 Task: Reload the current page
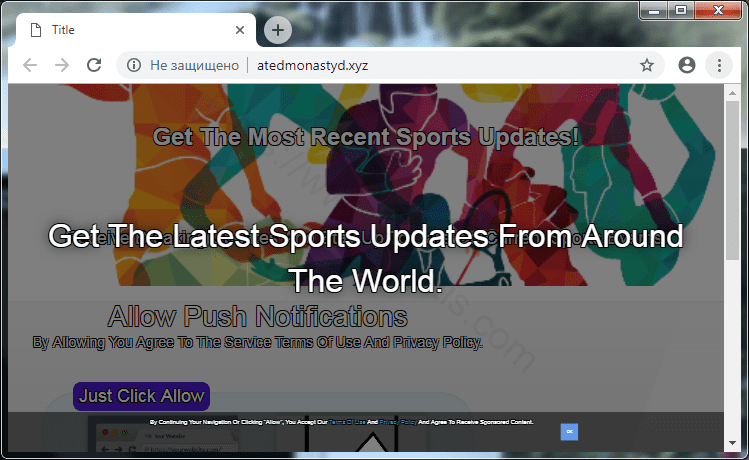point(94,65)
